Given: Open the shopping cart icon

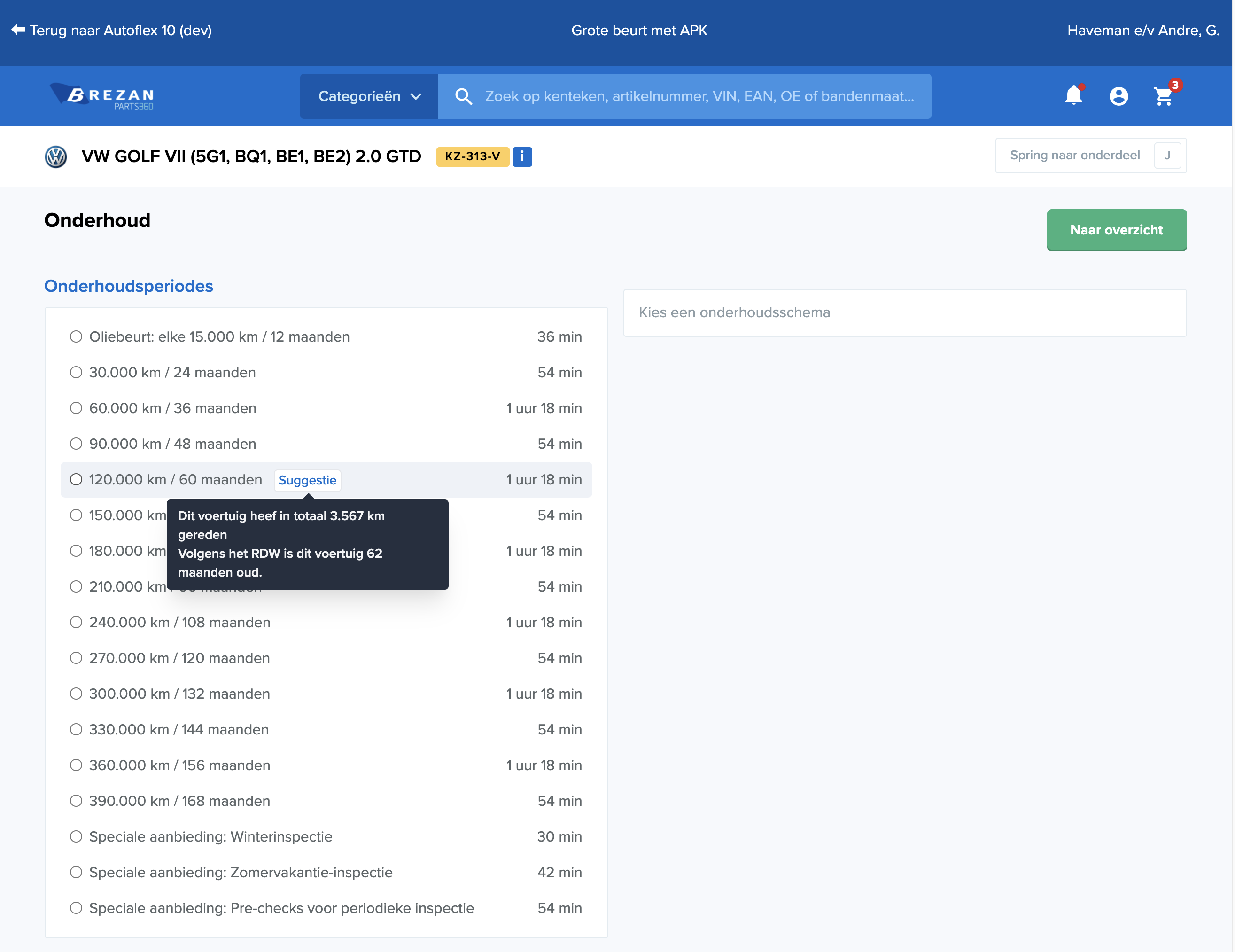Looking at the screenshot, I should 1163,96.
